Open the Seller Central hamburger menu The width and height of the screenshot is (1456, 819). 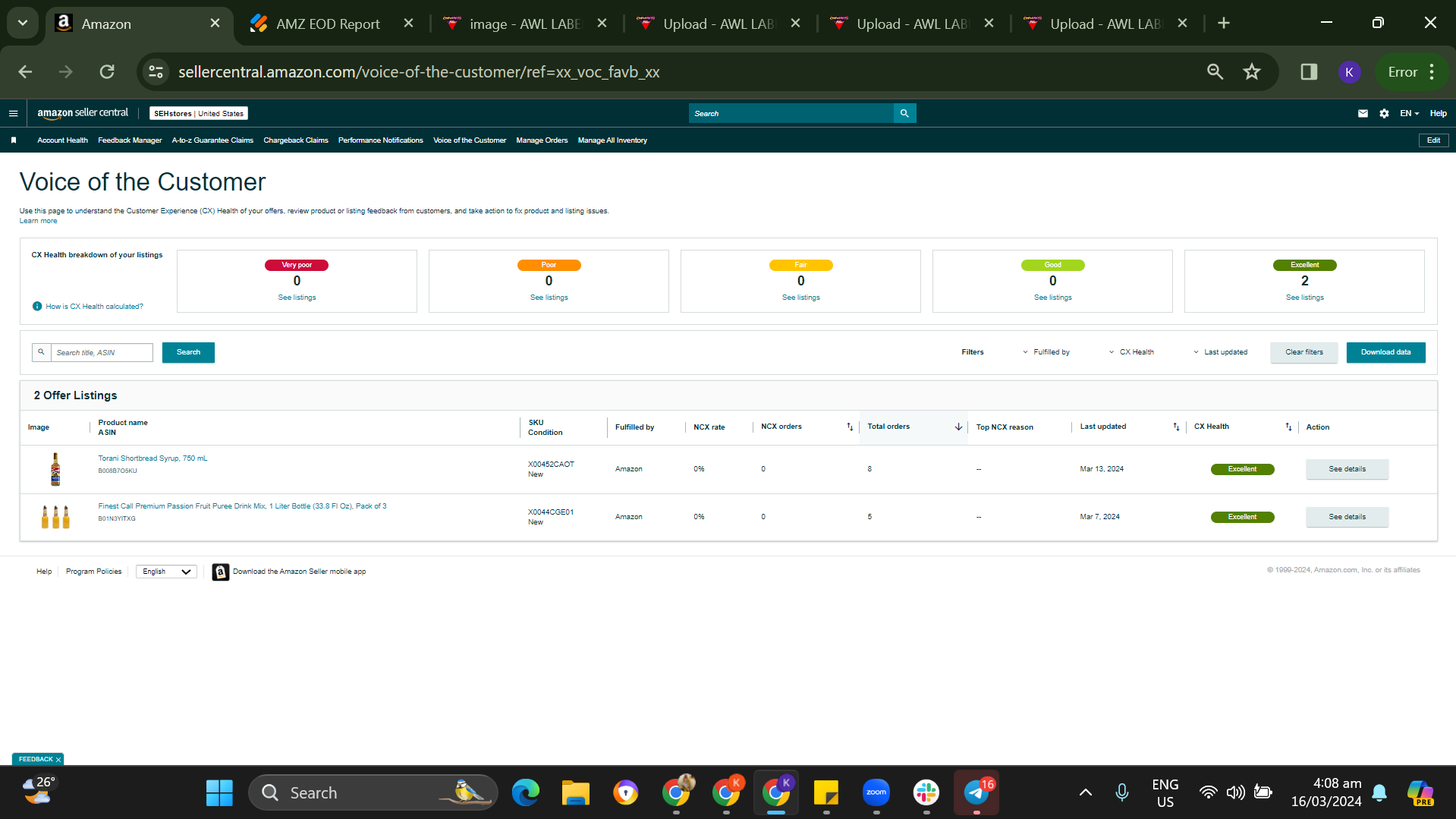[x=13, y=113]
